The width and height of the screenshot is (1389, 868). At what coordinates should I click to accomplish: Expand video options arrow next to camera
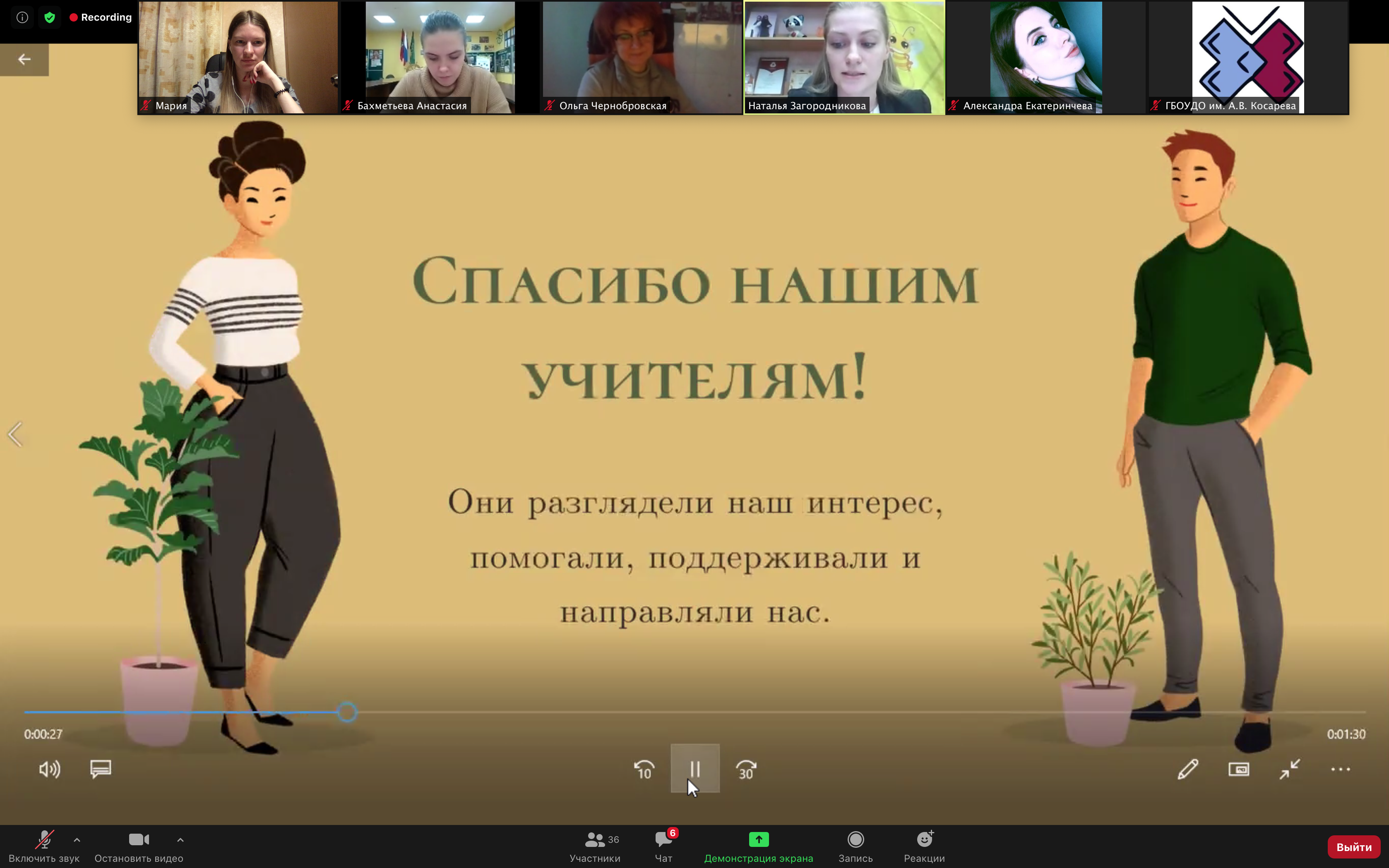coord(180,840)
